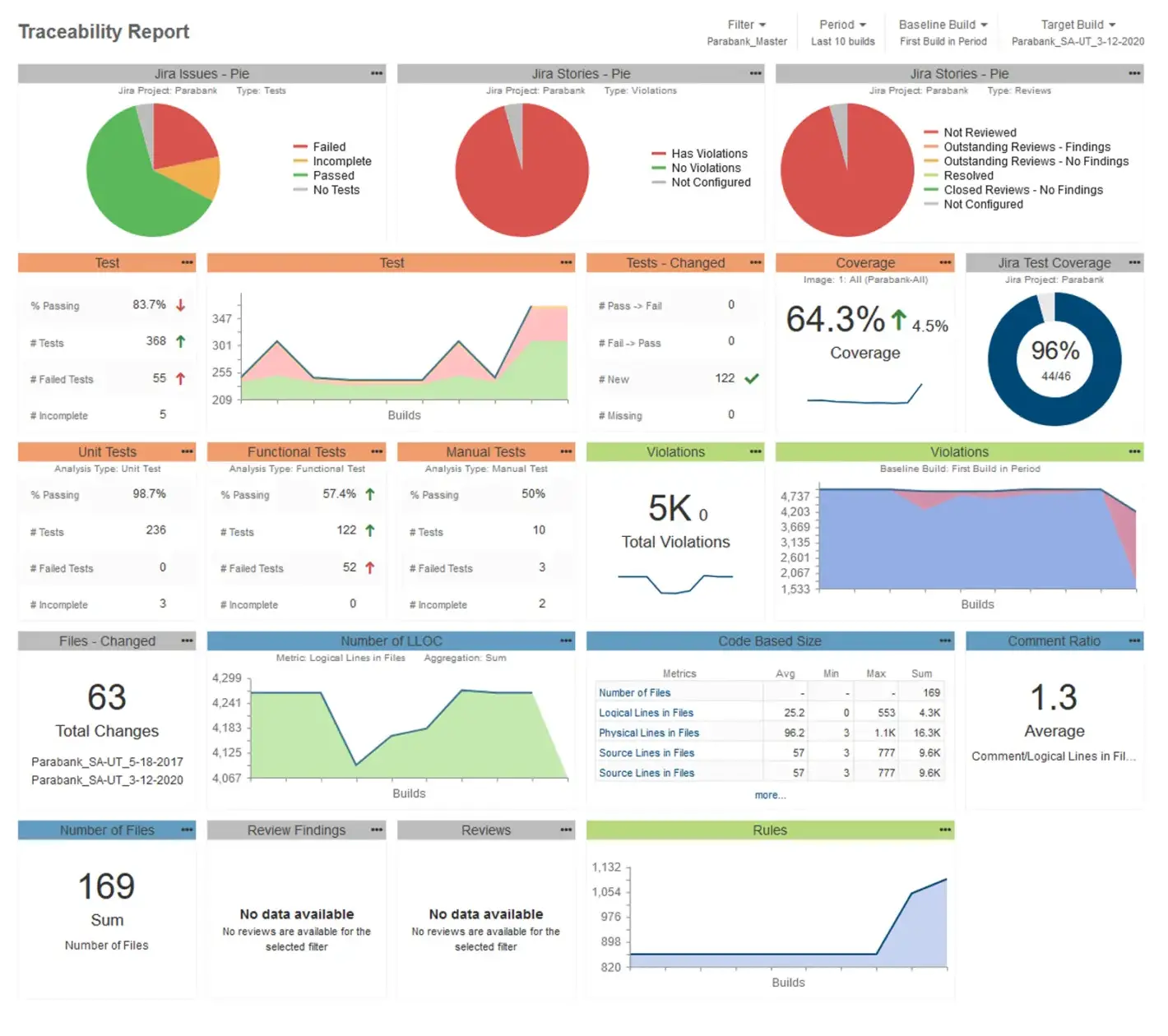Image resolution: width=1168 pixels, height=1036 pixels.
Task: Open the Rules widget options menu
Action: click(945, 830)
